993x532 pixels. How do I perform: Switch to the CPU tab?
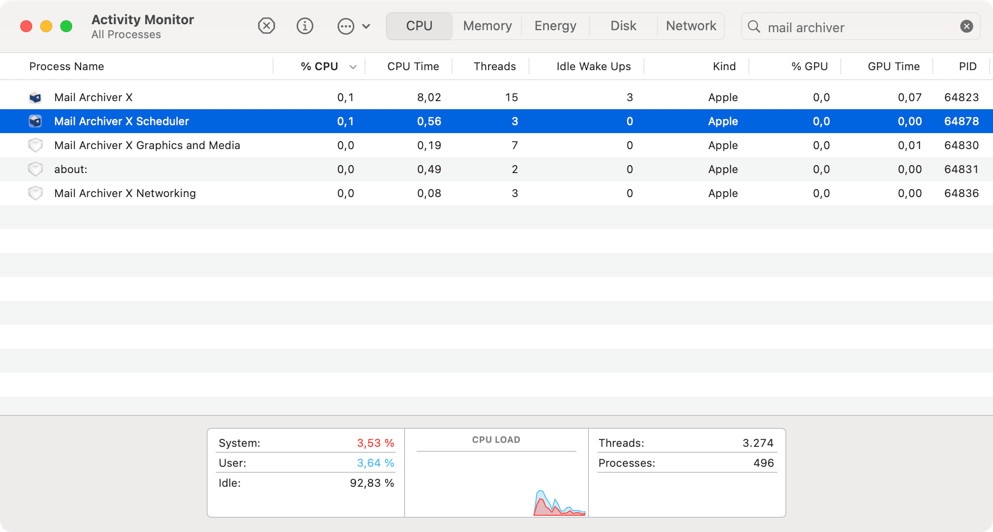coord(419,26)
